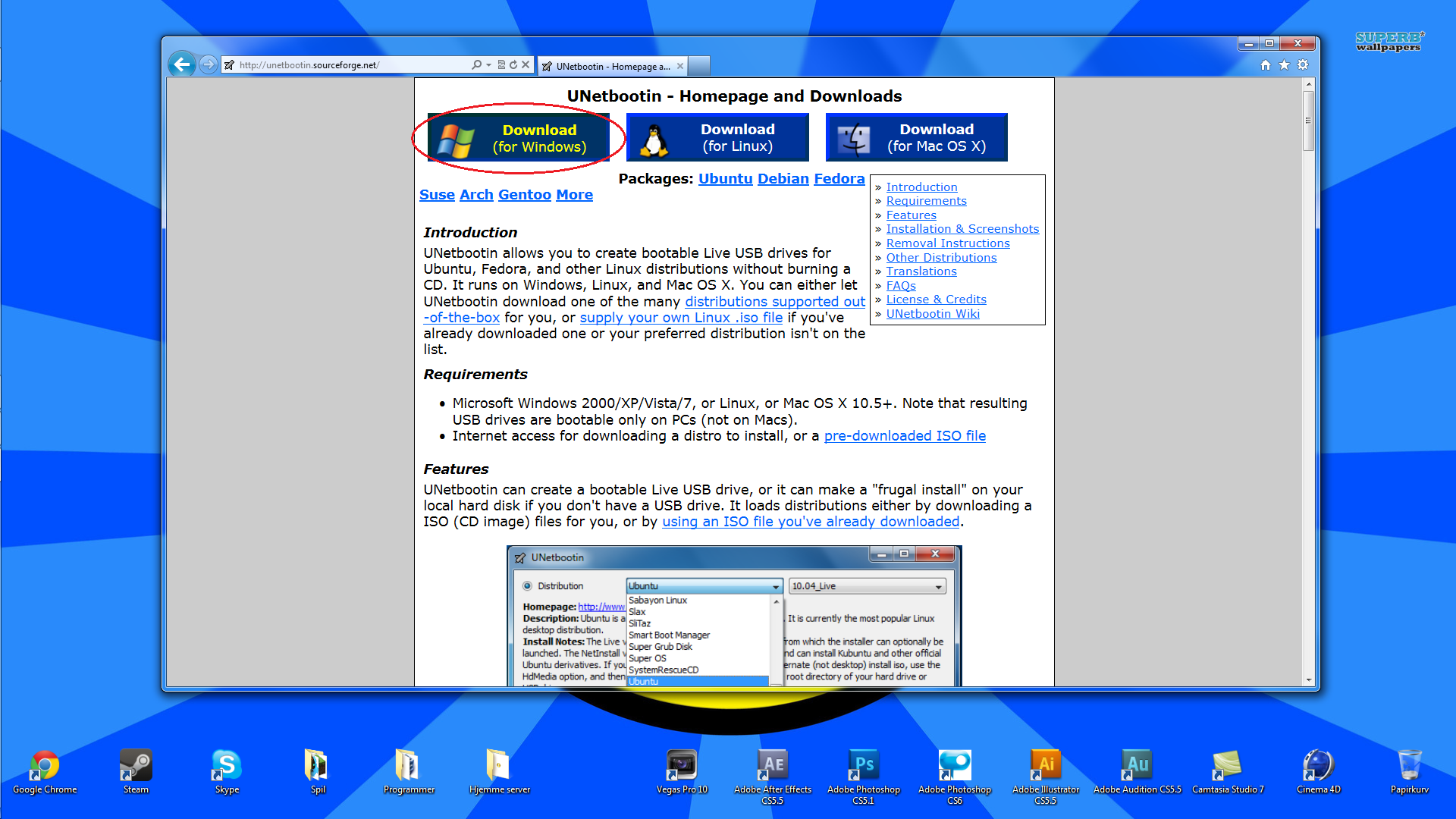
Task: Open a new blank tab
Action: tap(699, 67)
